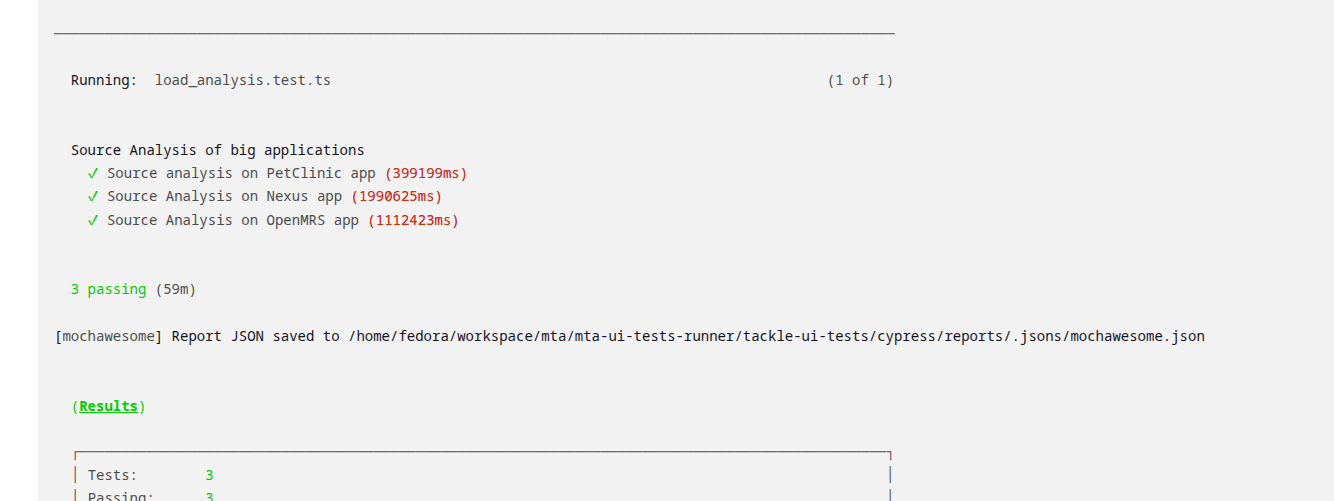Click the OpenMRS duration 1112423ms

pyautogui.click(x=413, y=221)
